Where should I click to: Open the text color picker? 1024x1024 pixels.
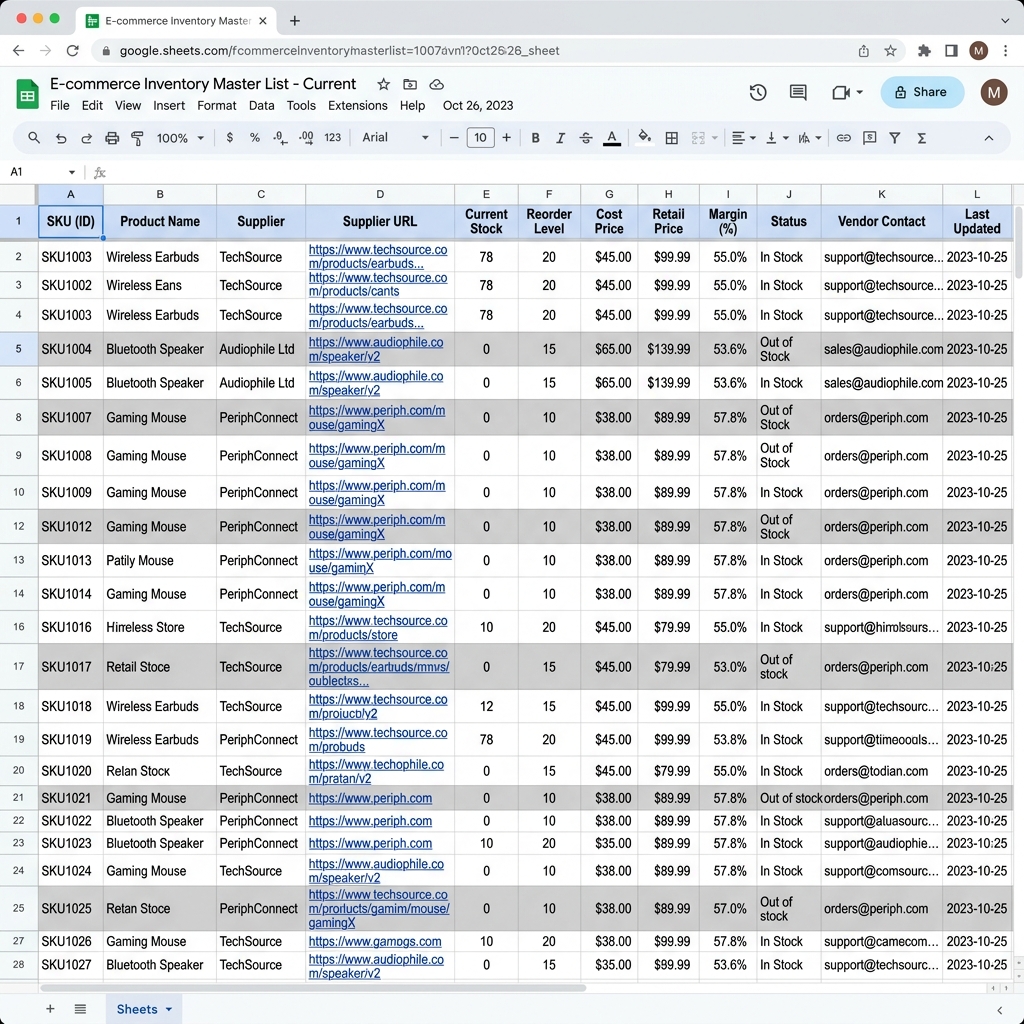(612, 138)
